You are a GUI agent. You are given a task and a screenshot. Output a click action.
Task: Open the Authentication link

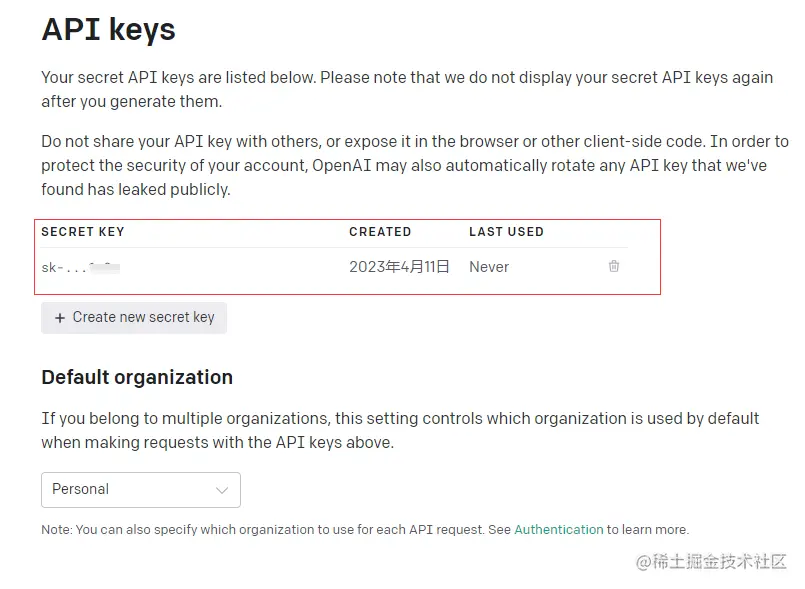click(x=558, y=530)
